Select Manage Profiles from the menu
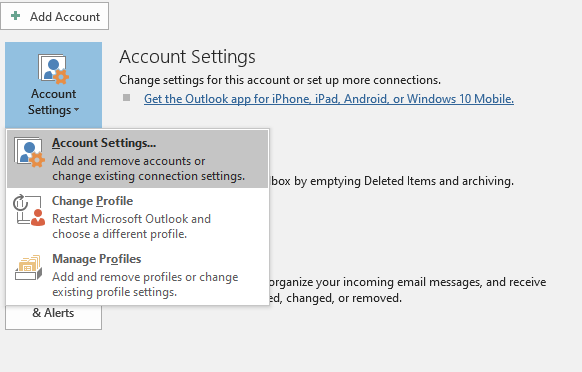This screenshot has width=582, height=372. 137,275
